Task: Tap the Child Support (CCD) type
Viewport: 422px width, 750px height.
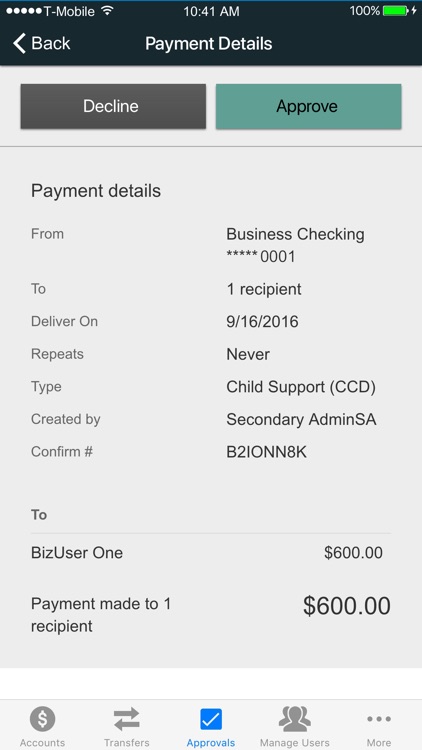Action: (x=301, y=387)
